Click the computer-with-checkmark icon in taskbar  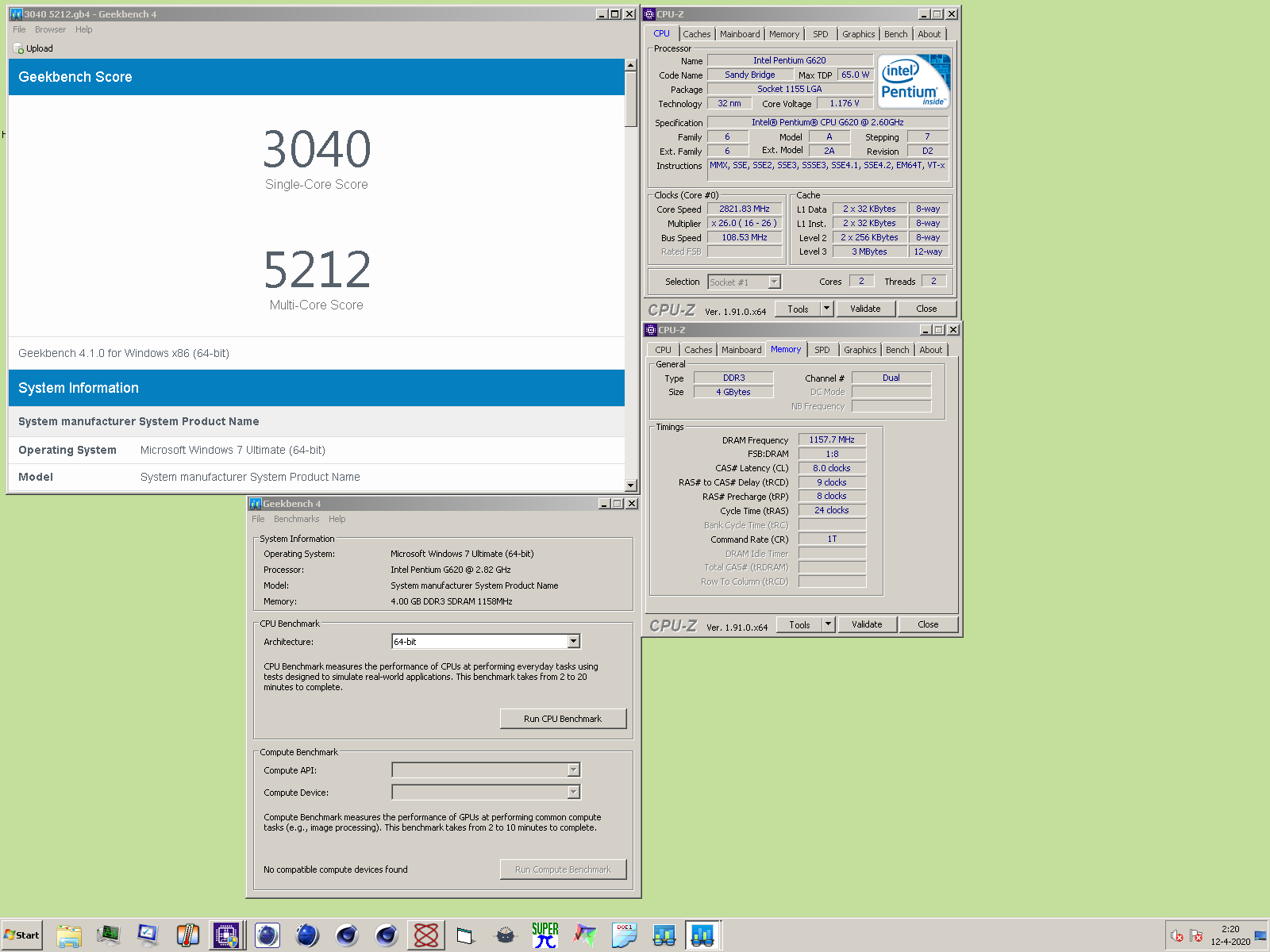tap(148, 935)
